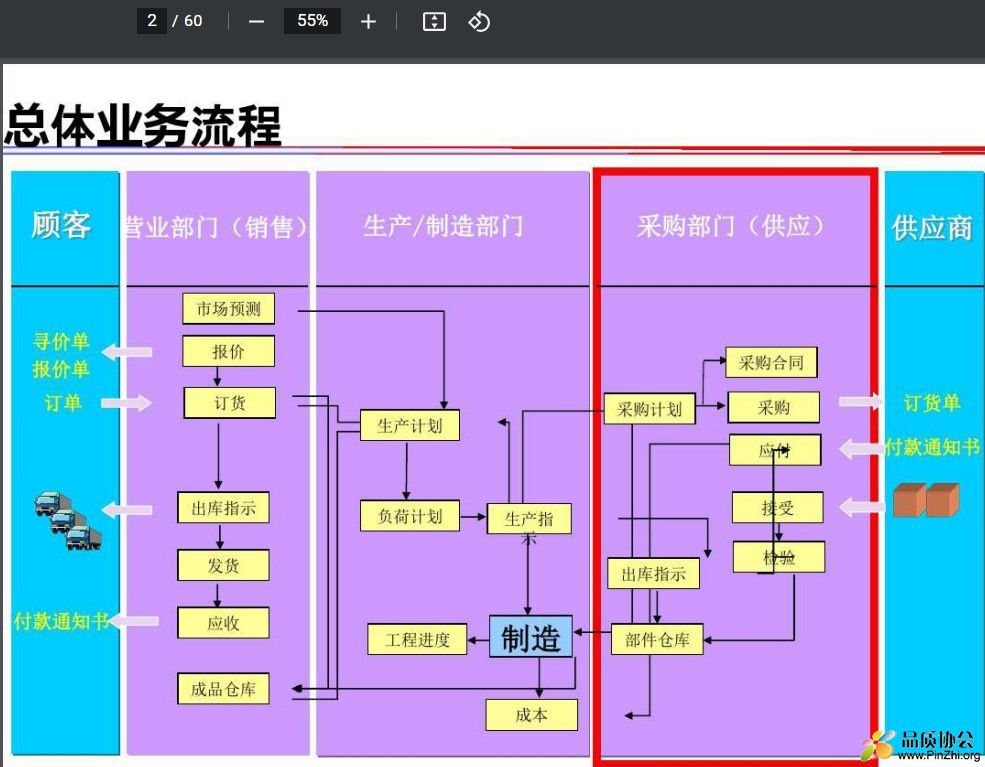Viewport: 985px width, 767px height.
Task: Click the blue 制造 box
Action: click(x=531, y=637)
